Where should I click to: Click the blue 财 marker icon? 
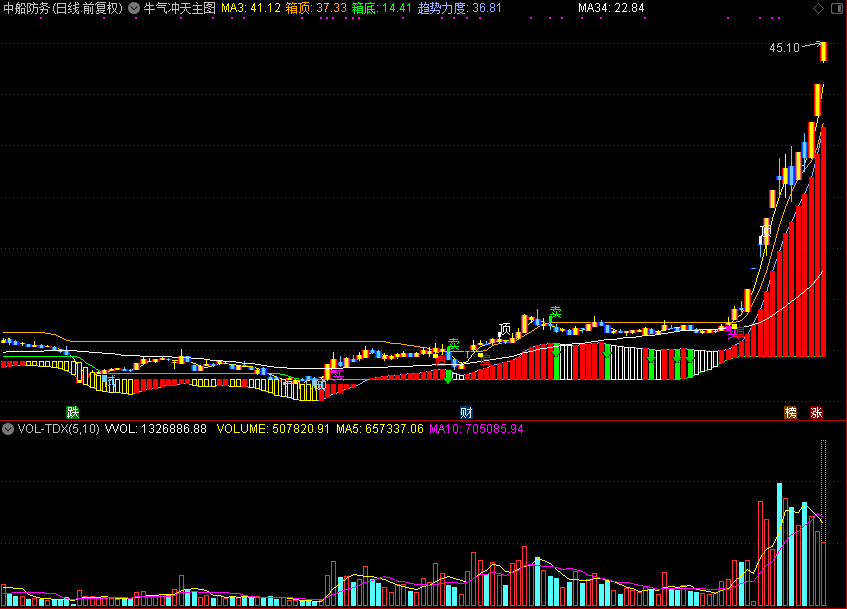tap(466, 412)
